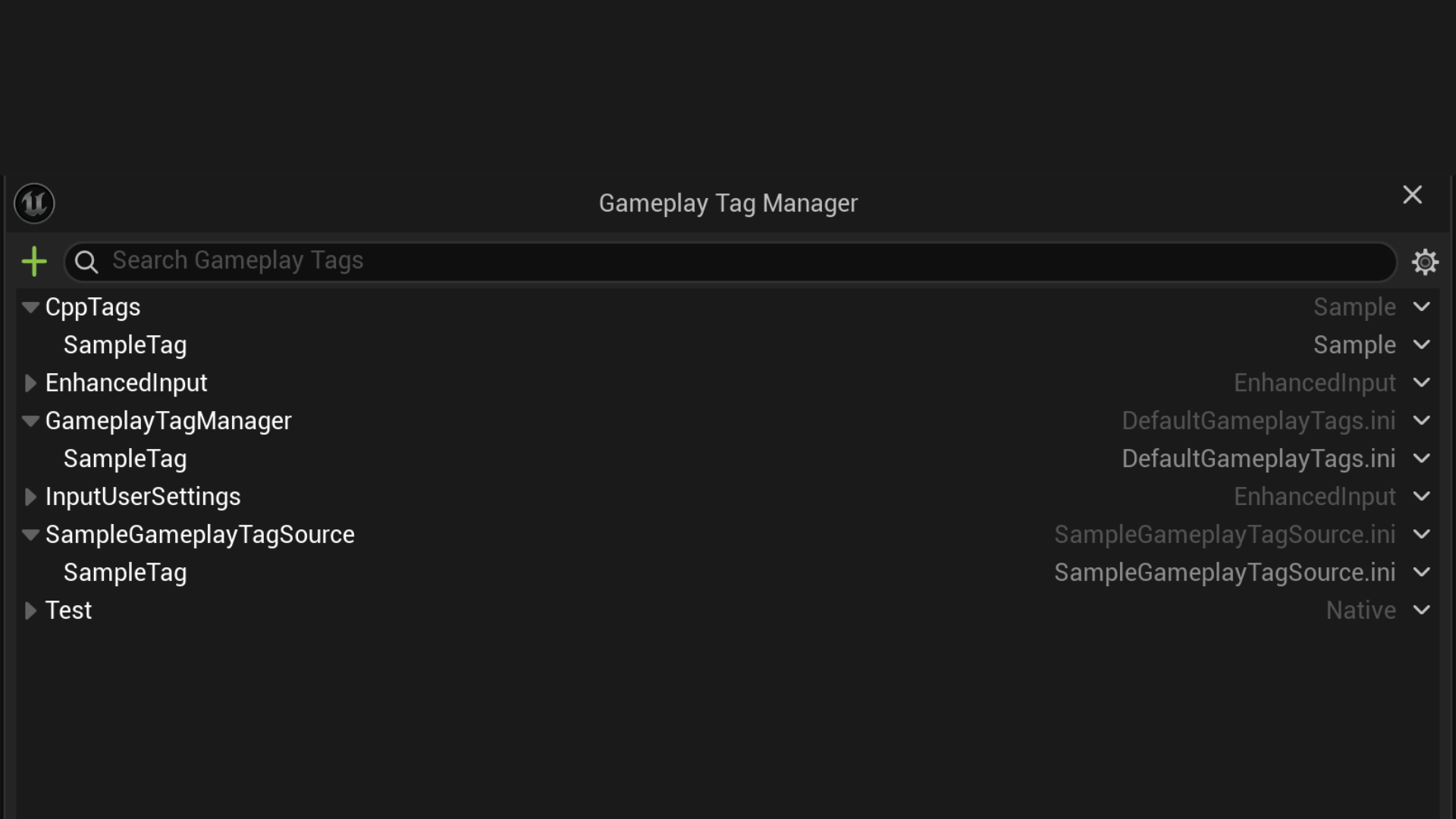
Task: Select SampleTag under SampleGameplayTagSource
Action: tap(125, 573)
